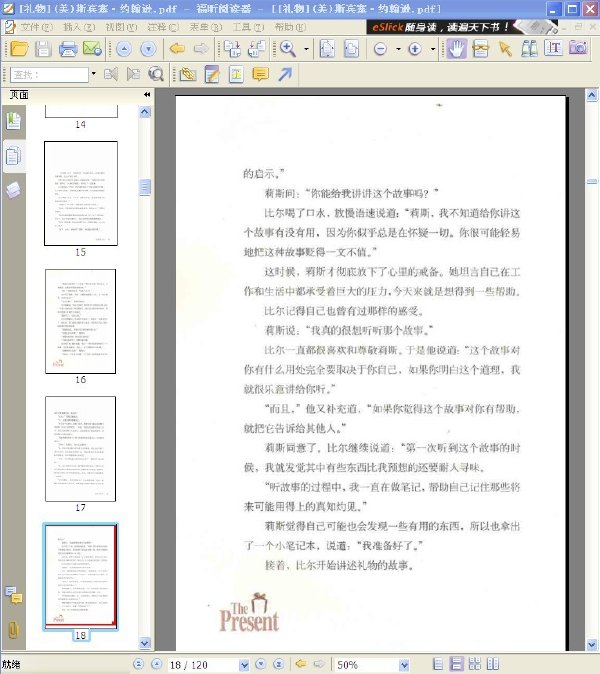Open the Zoom In plus button dropdown arrow
600x674 pixels.
pos(433,49)
